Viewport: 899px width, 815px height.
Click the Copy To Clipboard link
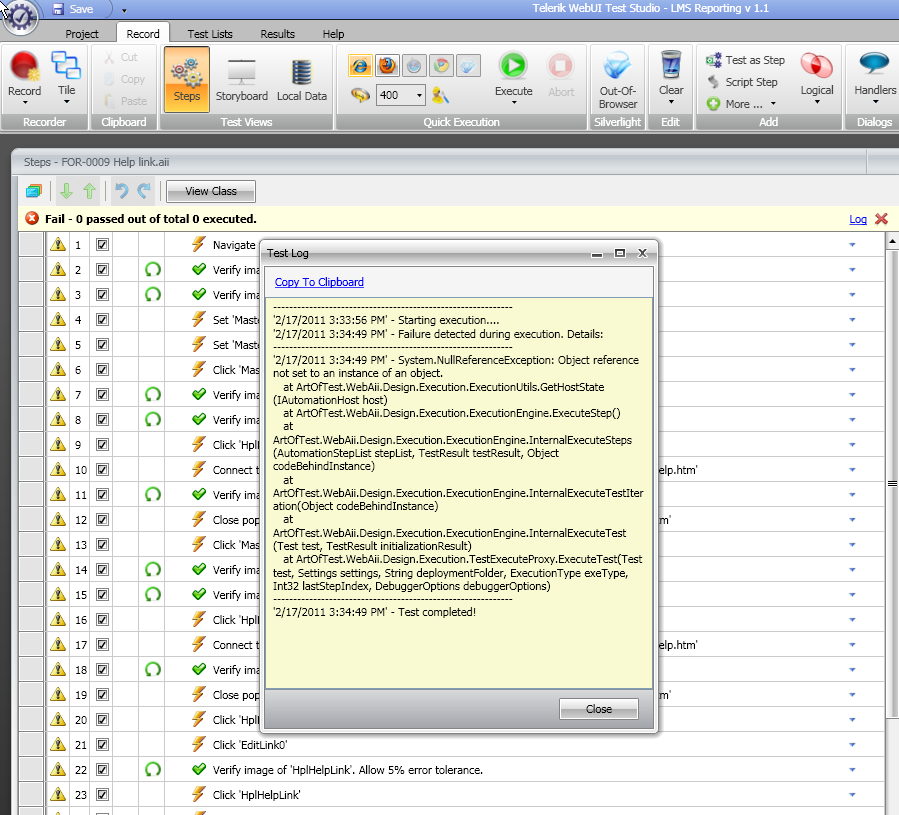pos(319,282)
